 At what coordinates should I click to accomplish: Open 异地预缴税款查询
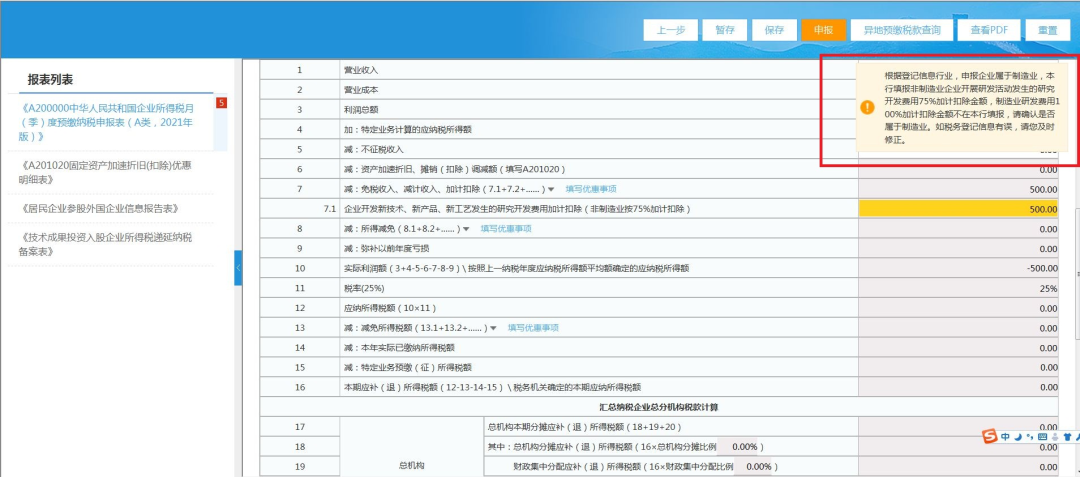902,30
